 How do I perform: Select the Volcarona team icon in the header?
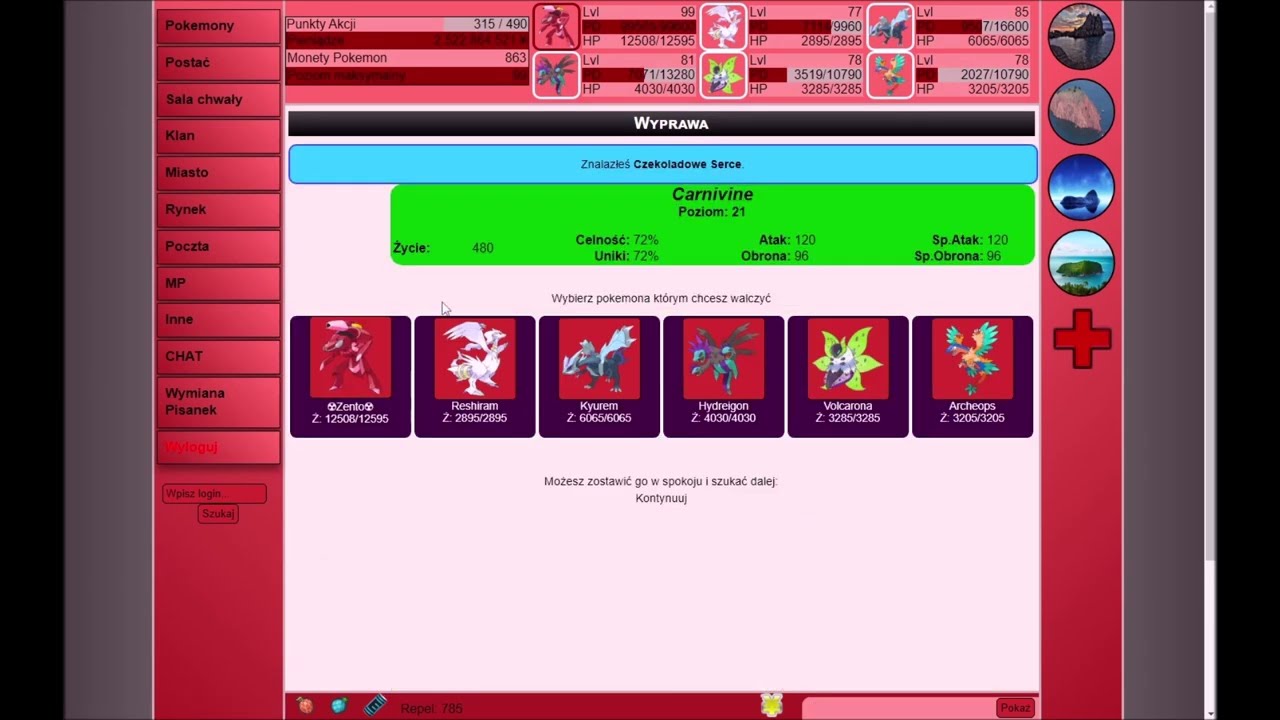(723, 75)
